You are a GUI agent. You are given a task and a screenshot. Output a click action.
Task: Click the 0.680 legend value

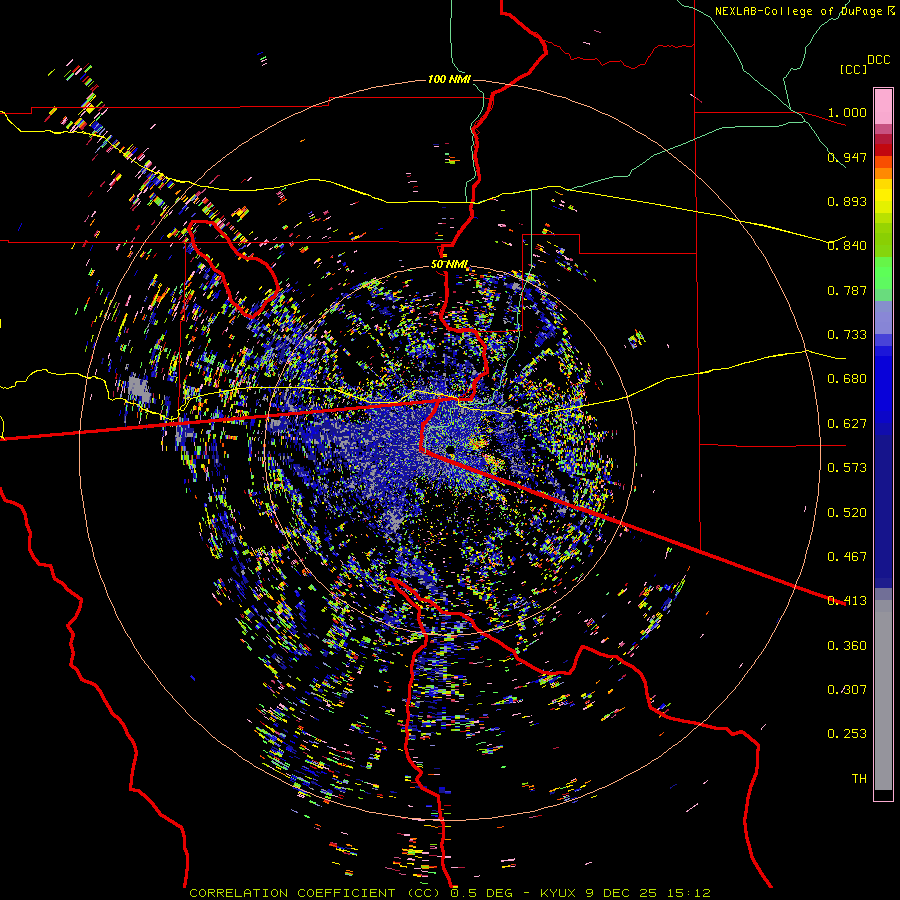coord(847,379)
